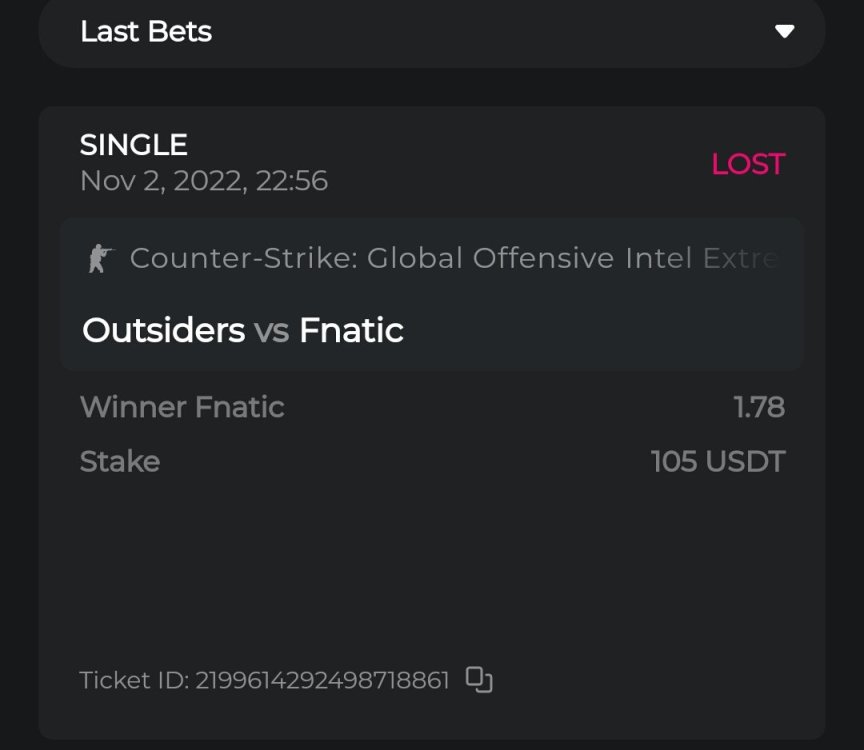
Task: Click the Outsiders team name
Action: 163,330
